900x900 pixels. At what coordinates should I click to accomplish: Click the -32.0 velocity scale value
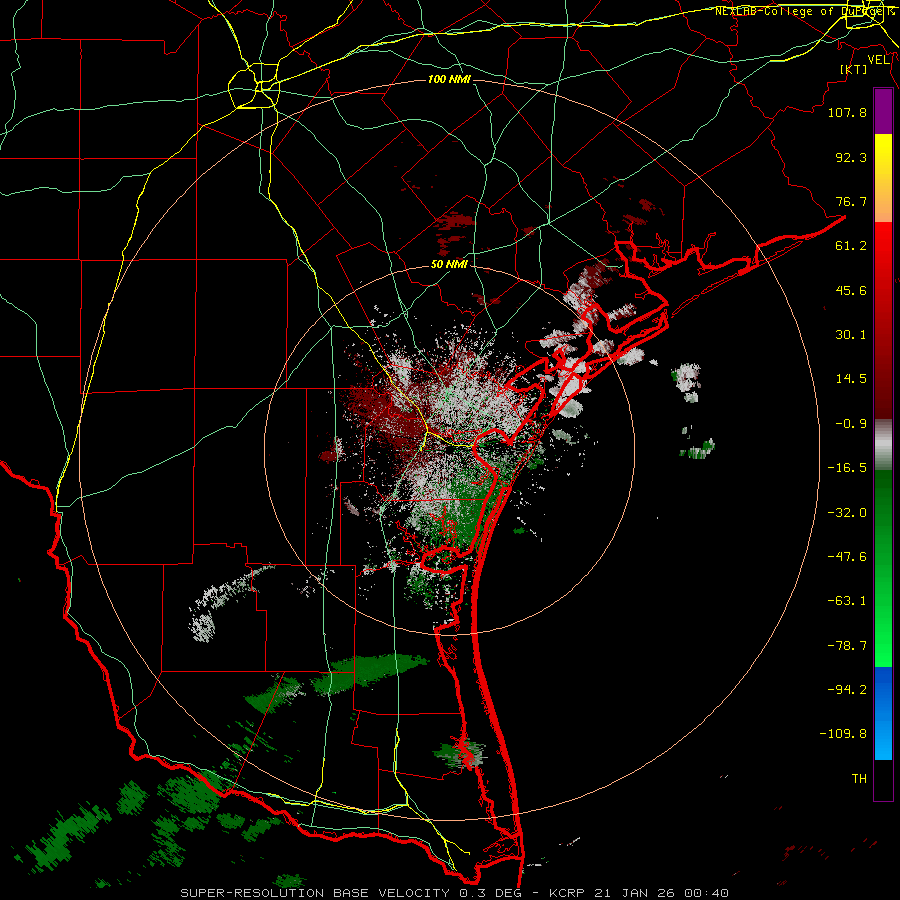tap(847, 513)
